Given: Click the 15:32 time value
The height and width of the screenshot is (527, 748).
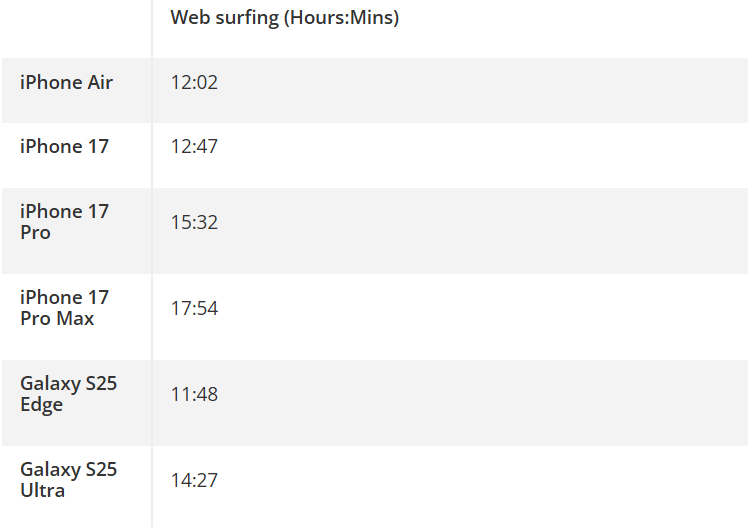Looking at the screenshot, I should 194,222.
